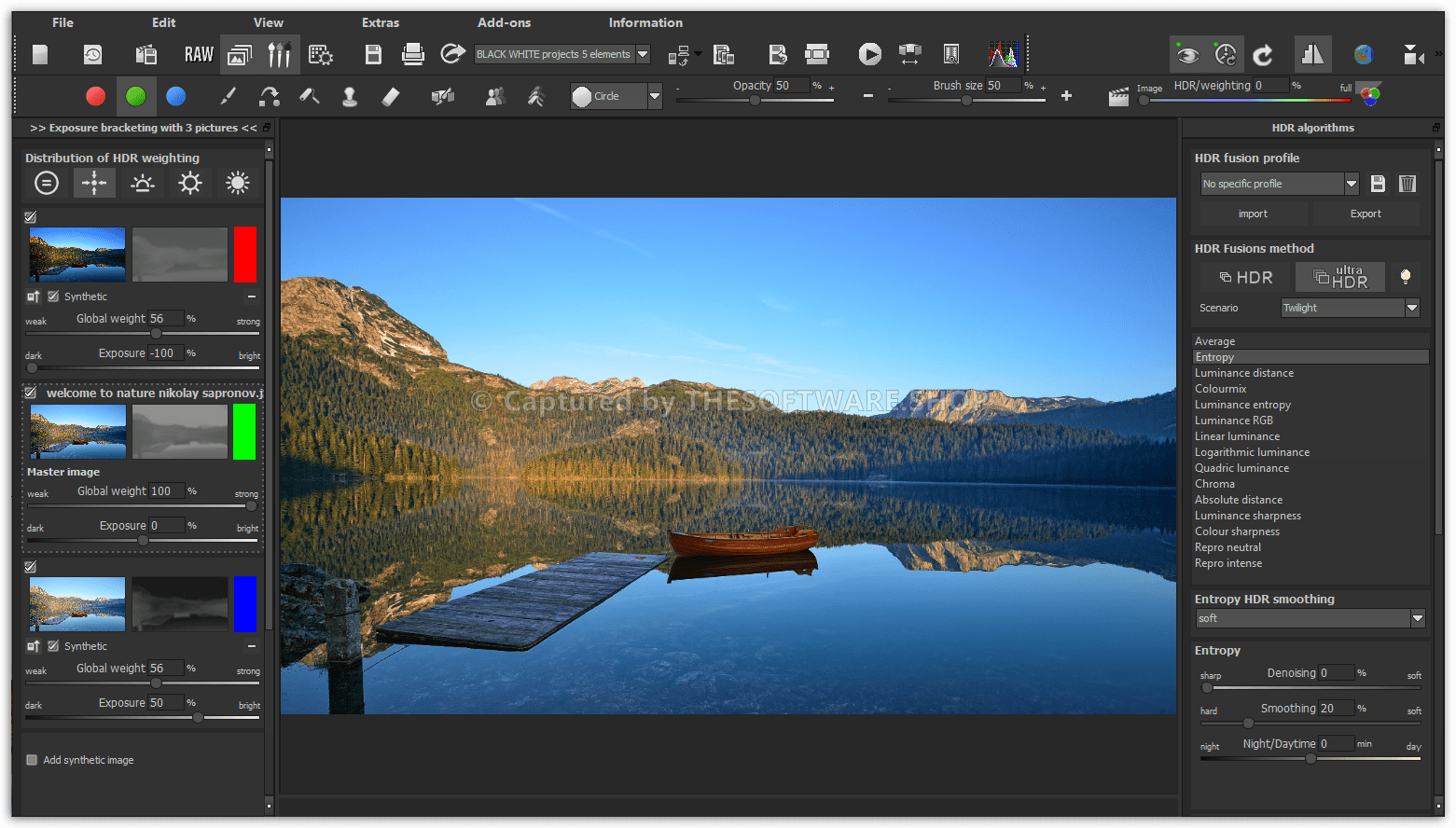
Task: Expand the Entropy HDR smoothing soft dropdown
Action: coord(1417,618)
